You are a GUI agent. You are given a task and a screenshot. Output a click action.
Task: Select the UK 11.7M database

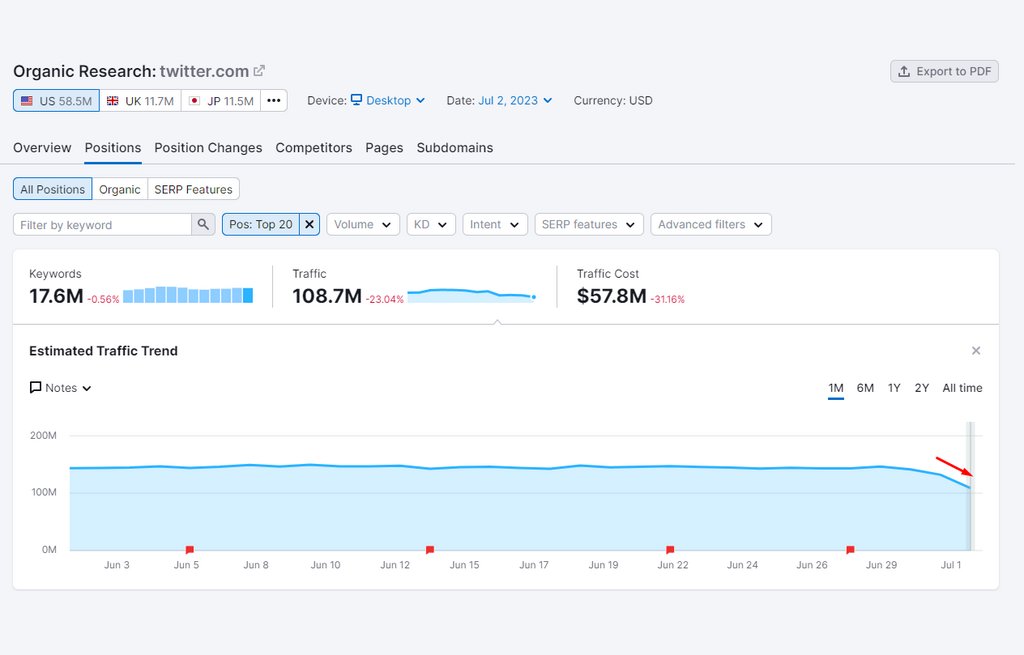140,101
